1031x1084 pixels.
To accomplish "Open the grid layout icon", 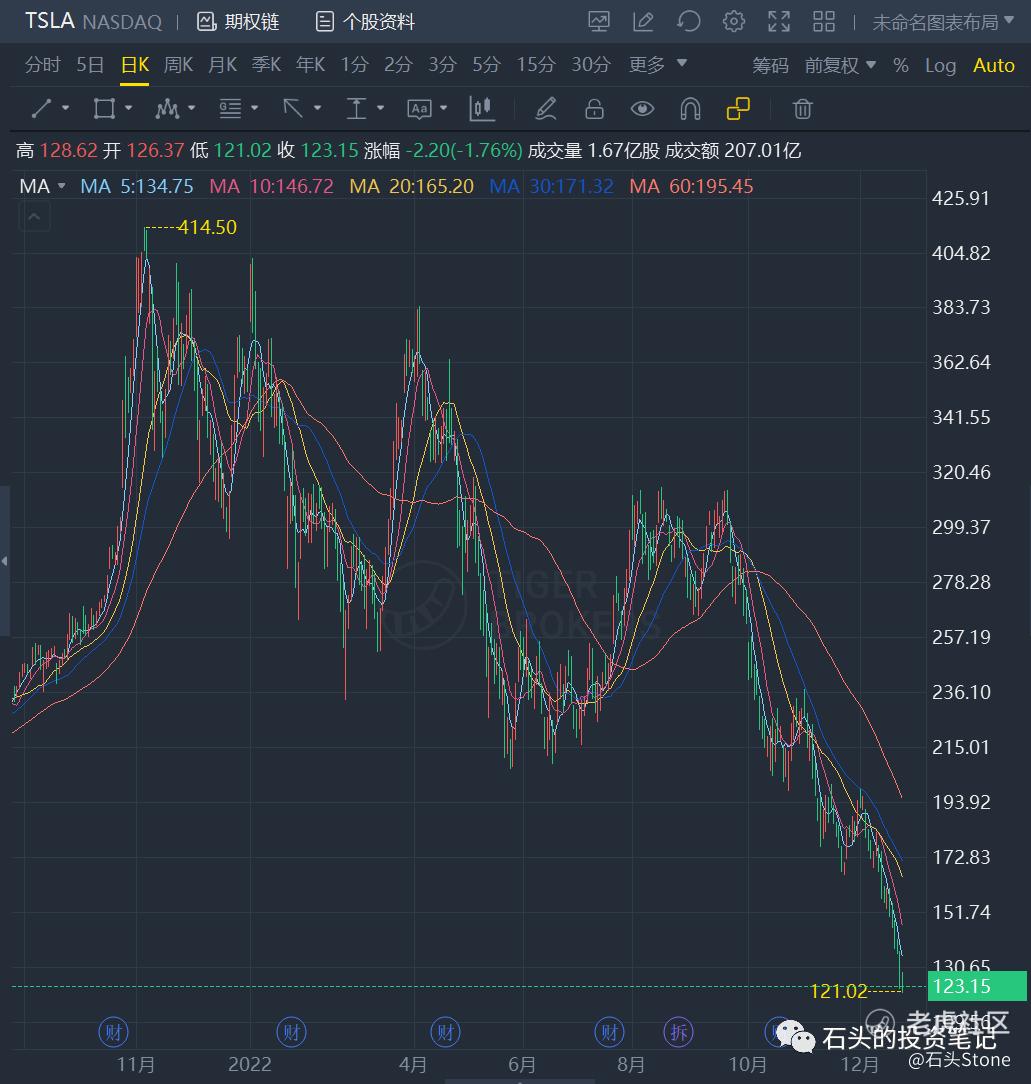I will (x=824, y=21).
